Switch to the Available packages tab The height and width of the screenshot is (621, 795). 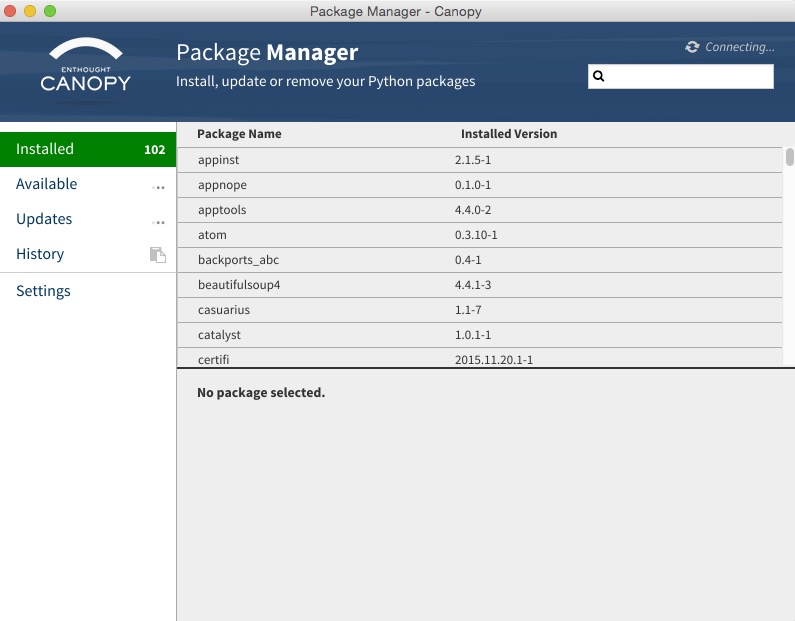click(47, 184)
